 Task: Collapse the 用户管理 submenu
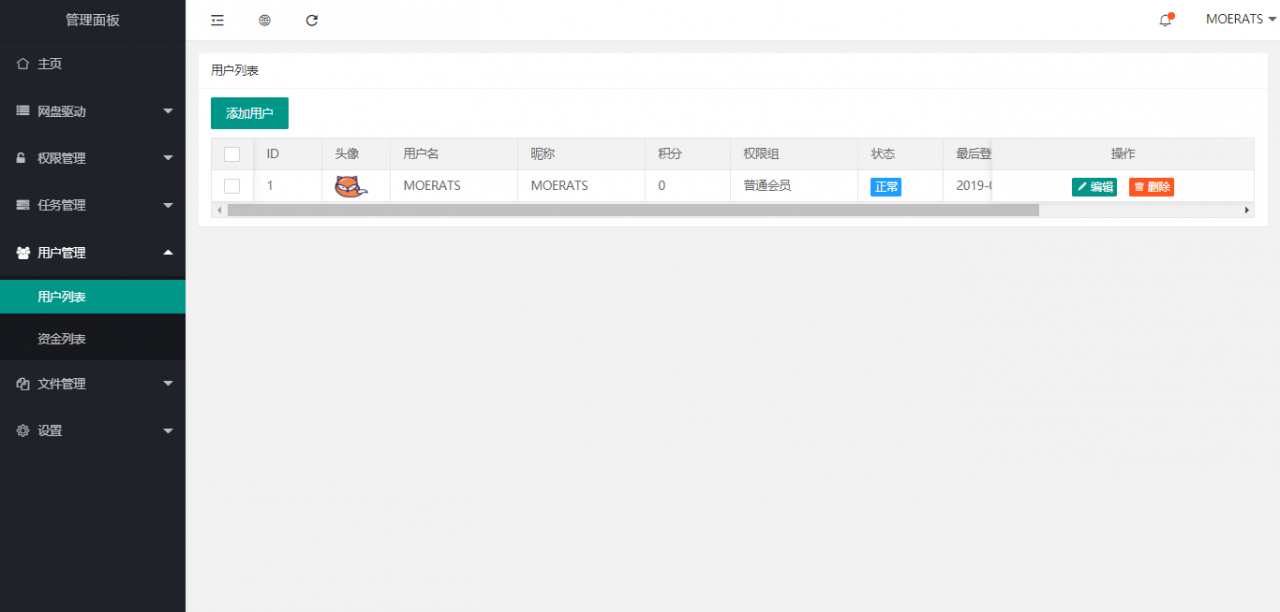pos(92,252)
